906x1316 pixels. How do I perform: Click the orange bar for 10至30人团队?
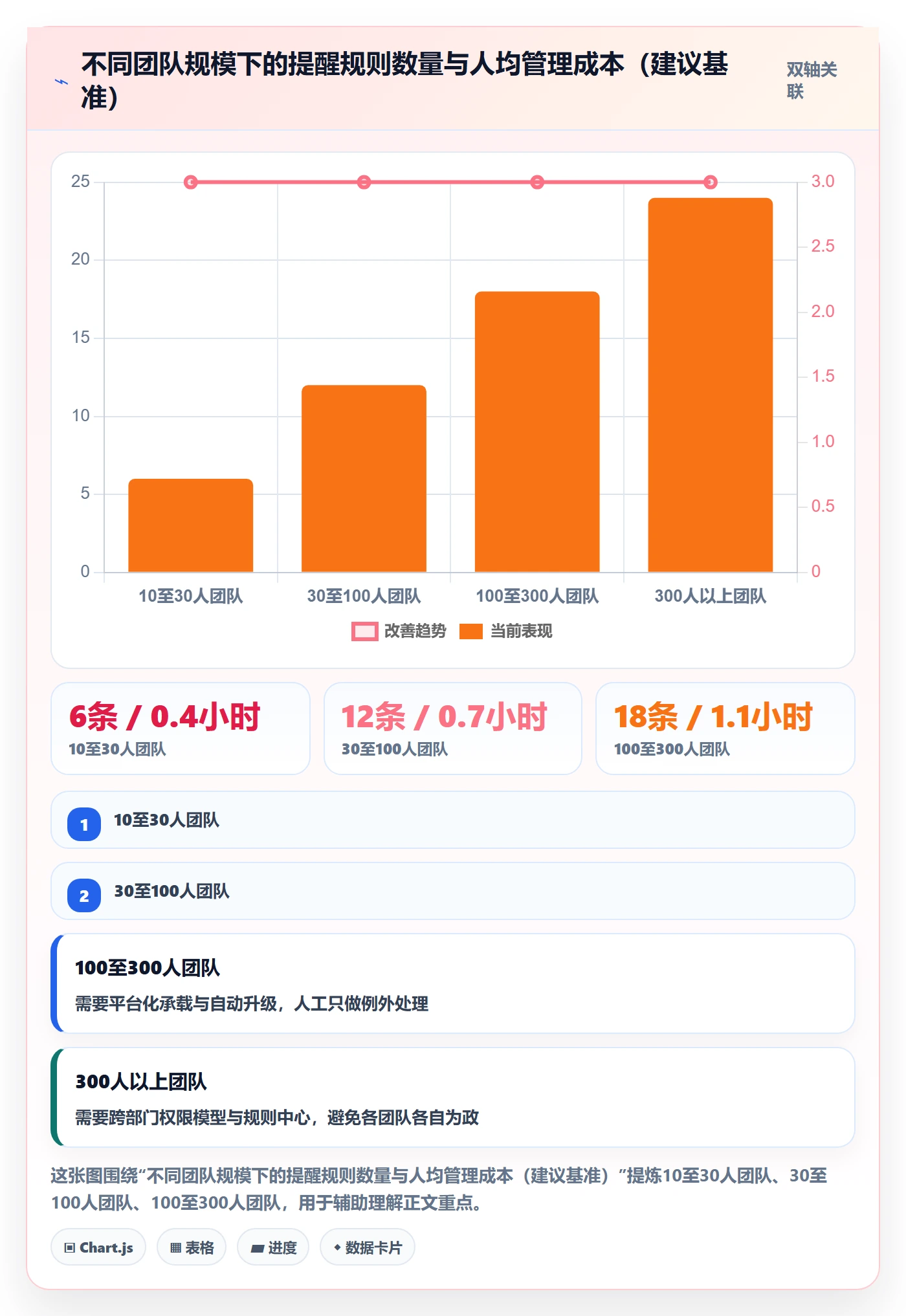pos(191,525)
